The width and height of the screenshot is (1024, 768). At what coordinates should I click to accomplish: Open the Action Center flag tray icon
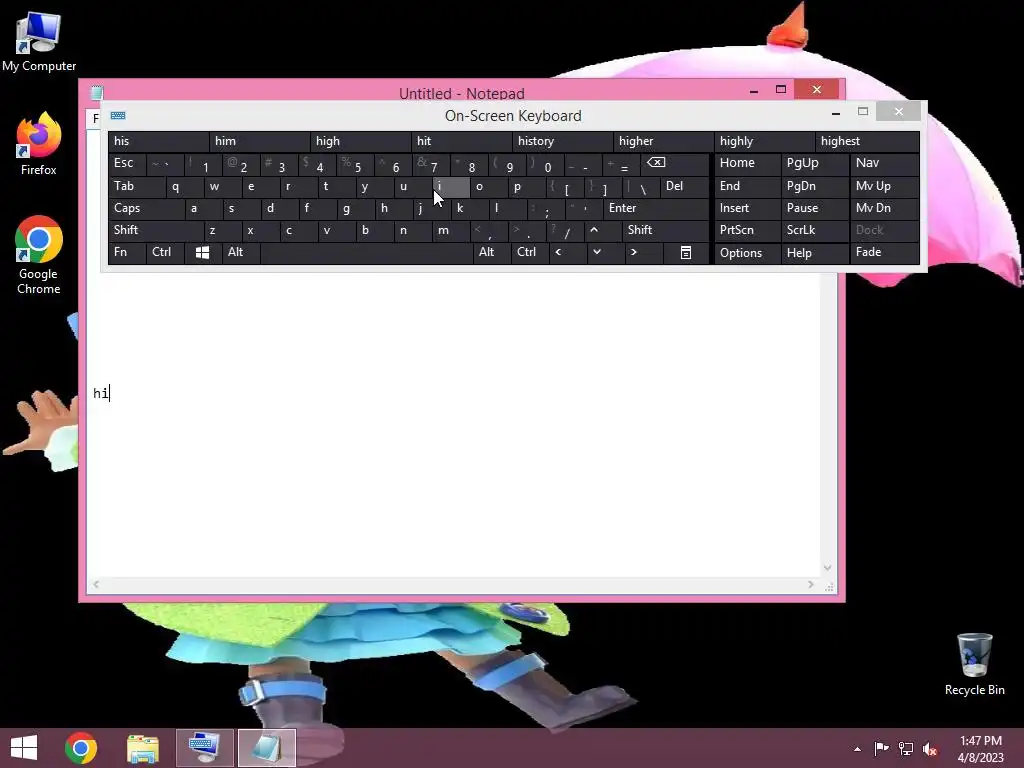pos(882,749)
